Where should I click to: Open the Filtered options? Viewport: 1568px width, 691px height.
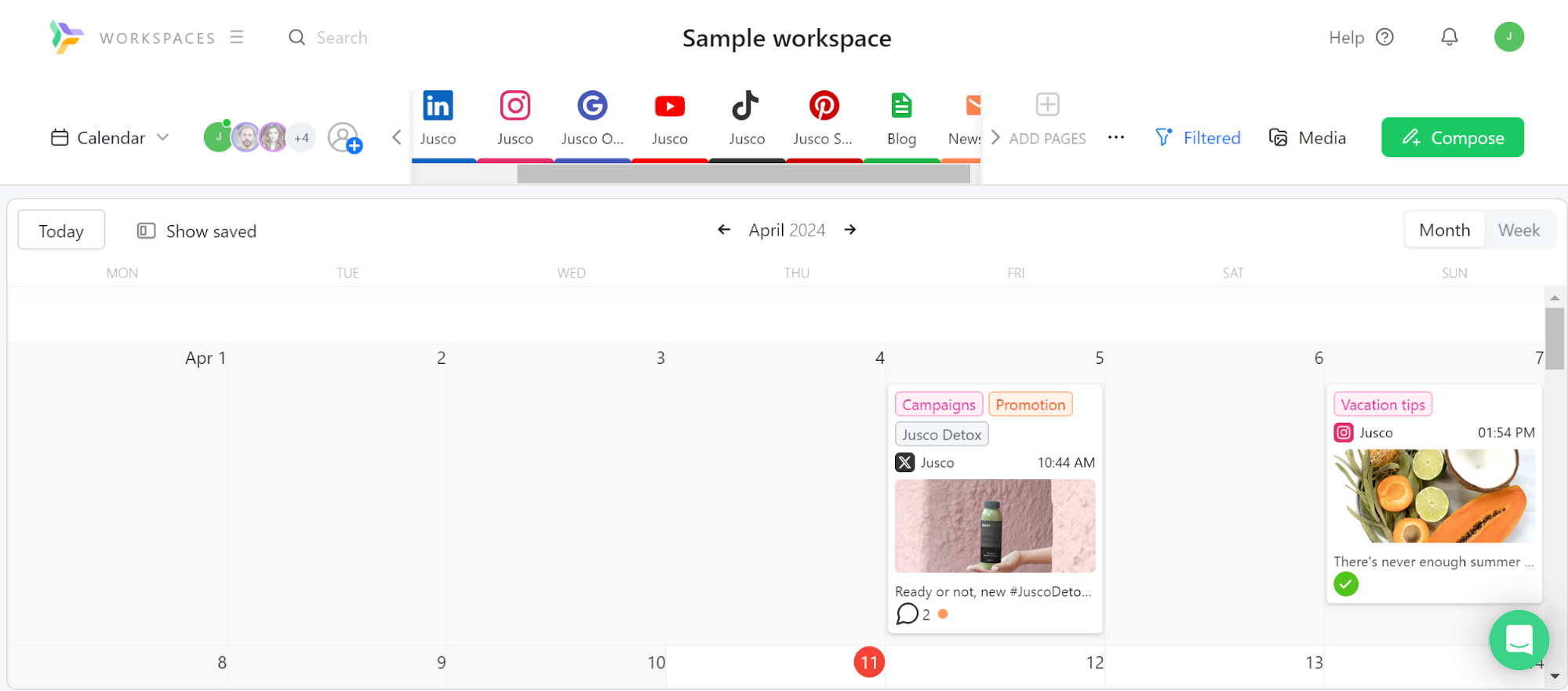click(1198, 138)
